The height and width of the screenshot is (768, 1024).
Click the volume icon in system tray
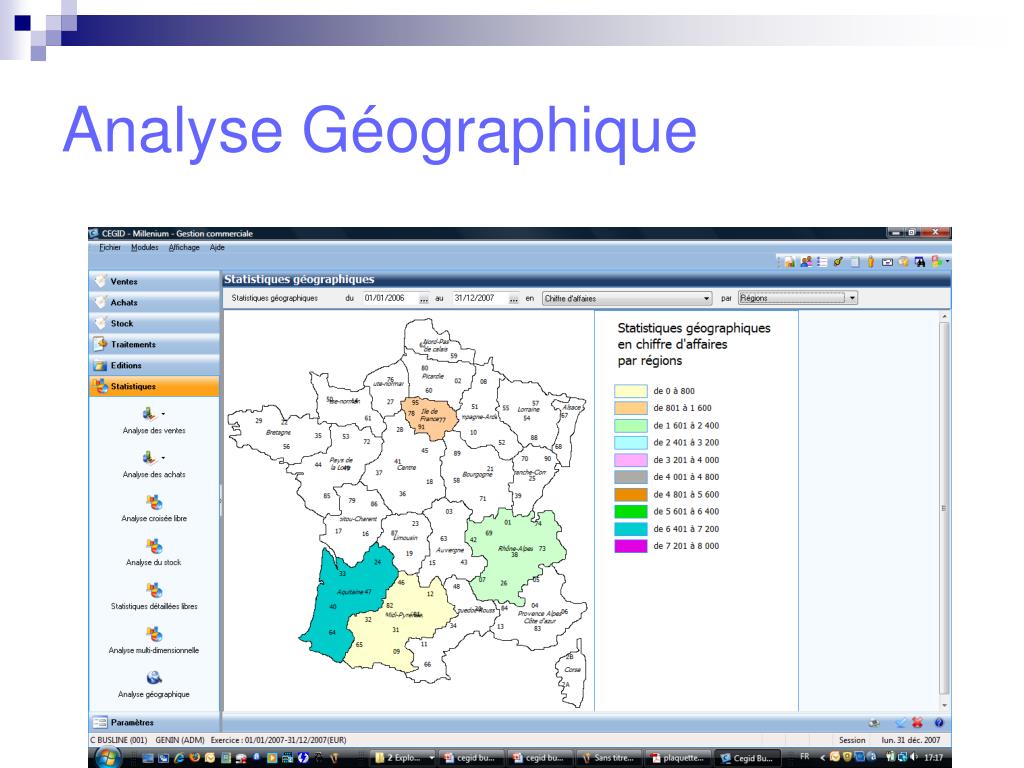tap(914, 757)
